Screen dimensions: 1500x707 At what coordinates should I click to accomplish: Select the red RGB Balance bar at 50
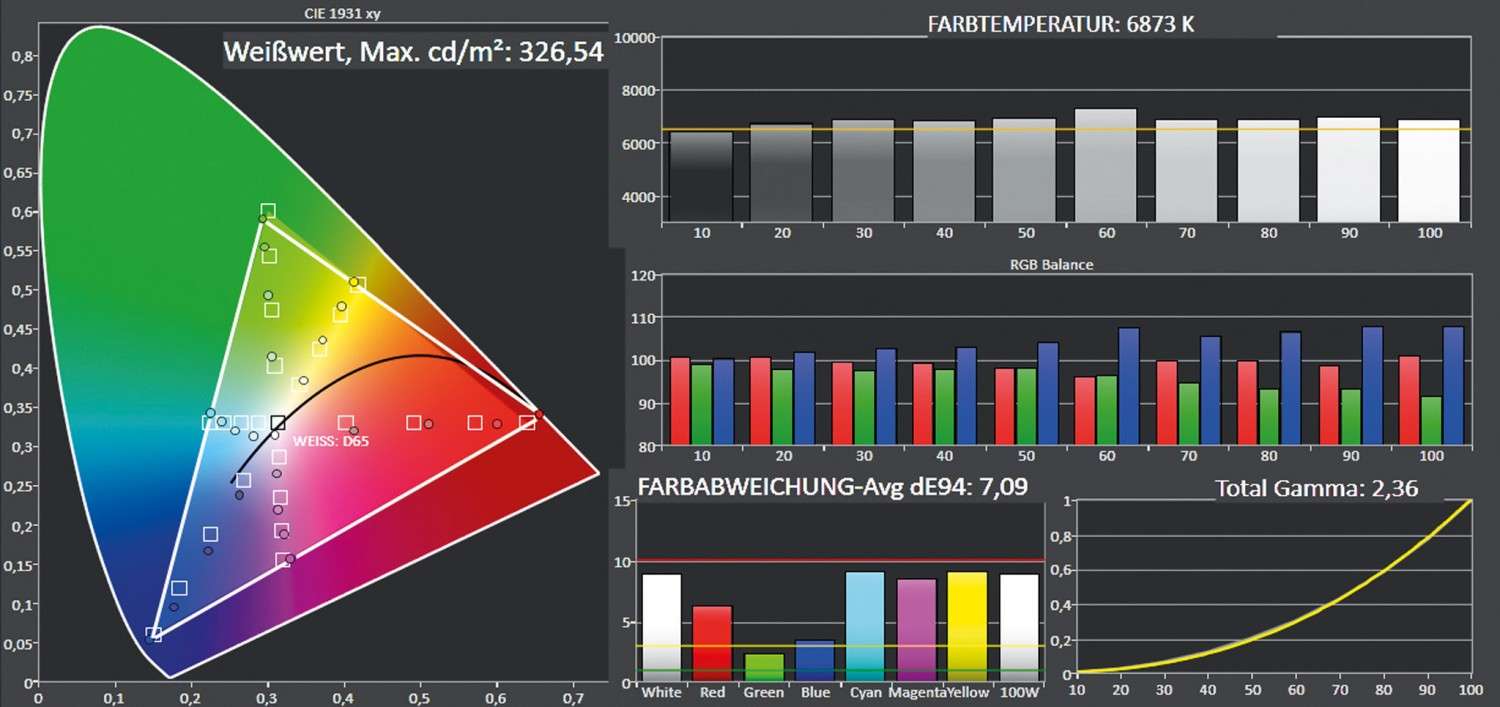coord(1004,407)
